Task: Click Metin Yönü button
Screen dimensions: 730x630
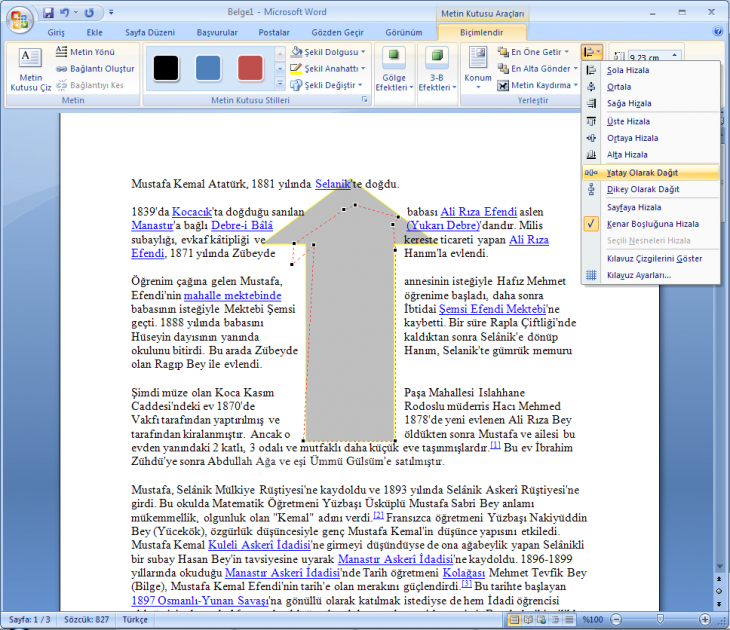Action: click(x=94, y=51)
